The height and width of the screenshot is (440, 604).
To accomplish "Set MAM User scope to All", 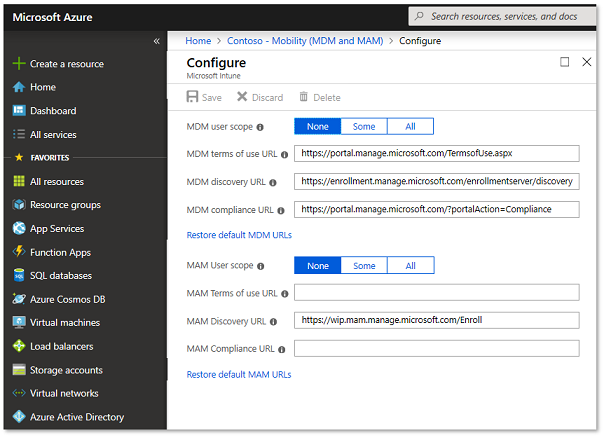I will pos(410,266).
